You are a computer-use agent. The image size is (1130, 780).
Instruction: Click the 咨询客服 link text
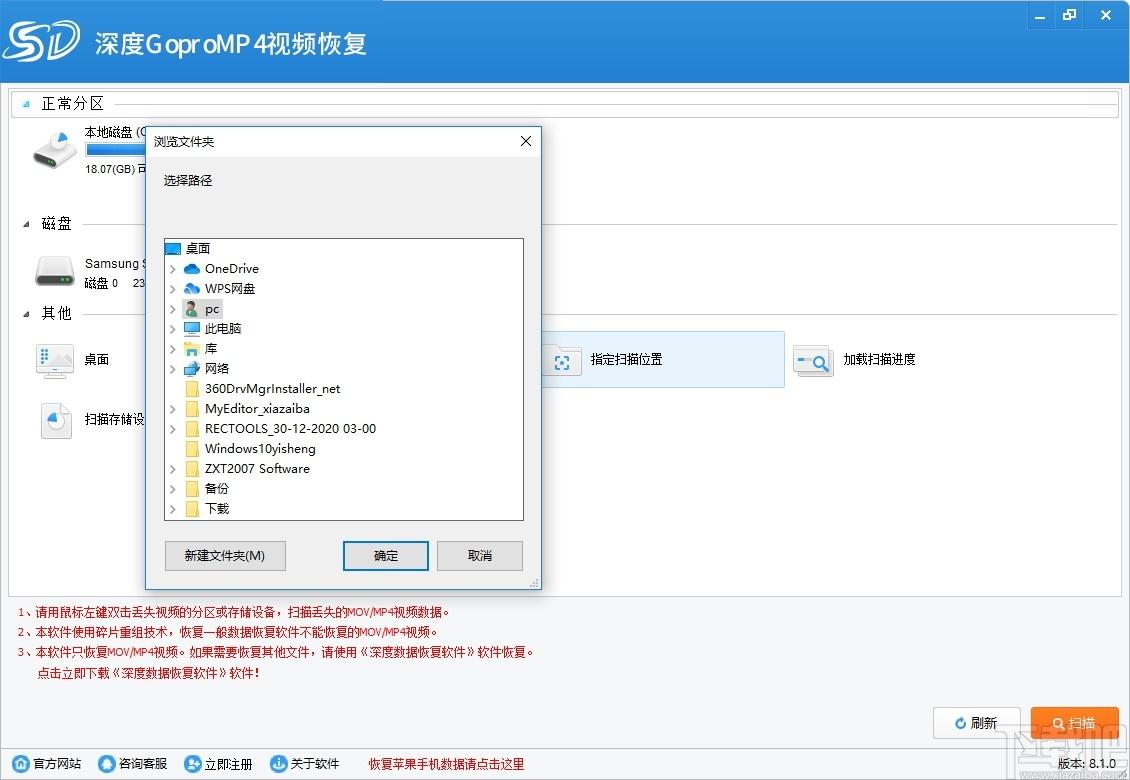[143, 764]
